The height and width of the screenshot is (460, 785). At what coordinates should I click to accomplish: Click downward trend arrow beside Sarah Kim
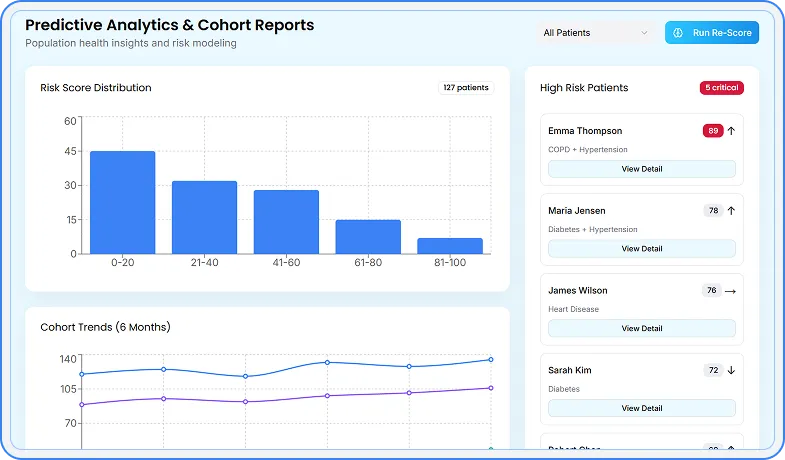click(731, 370)
